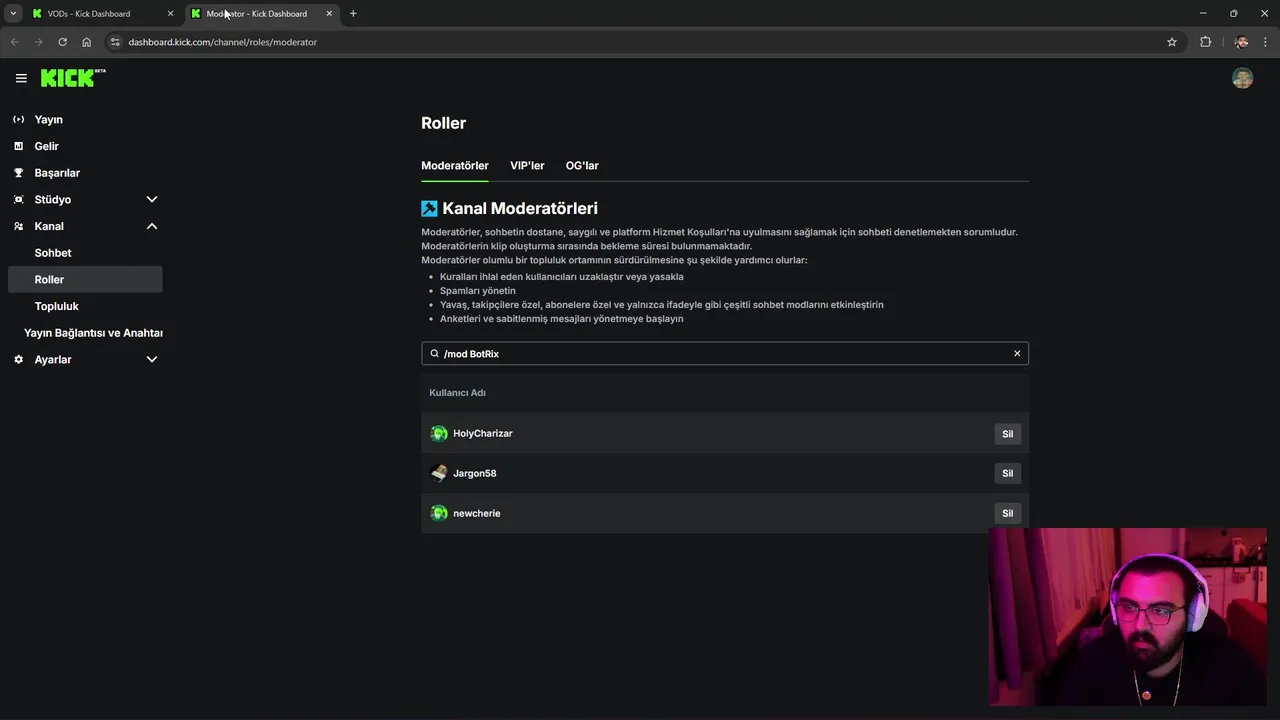Viewport: 1280px width, 720px height.
Task: Open the tab search dropdown arrow
Action: [13, 14]
